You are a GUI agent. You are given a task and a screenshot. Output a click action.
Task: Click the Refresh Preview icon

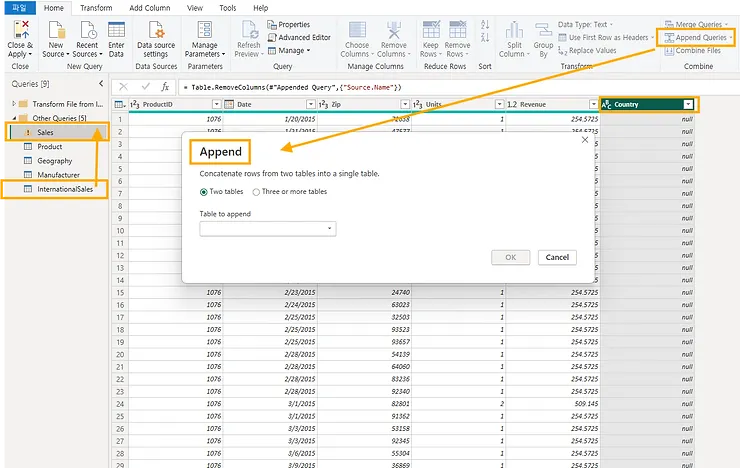[x=248, y=30]
